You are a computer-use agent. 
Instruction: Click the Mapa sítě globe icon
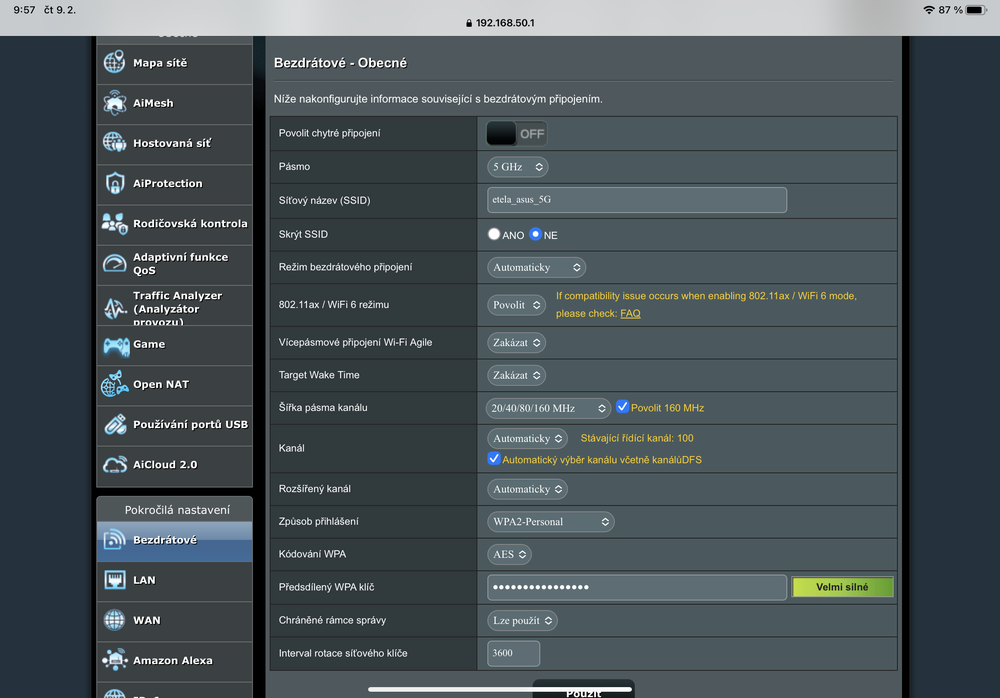pyautogui.click(x=115, y=63)
